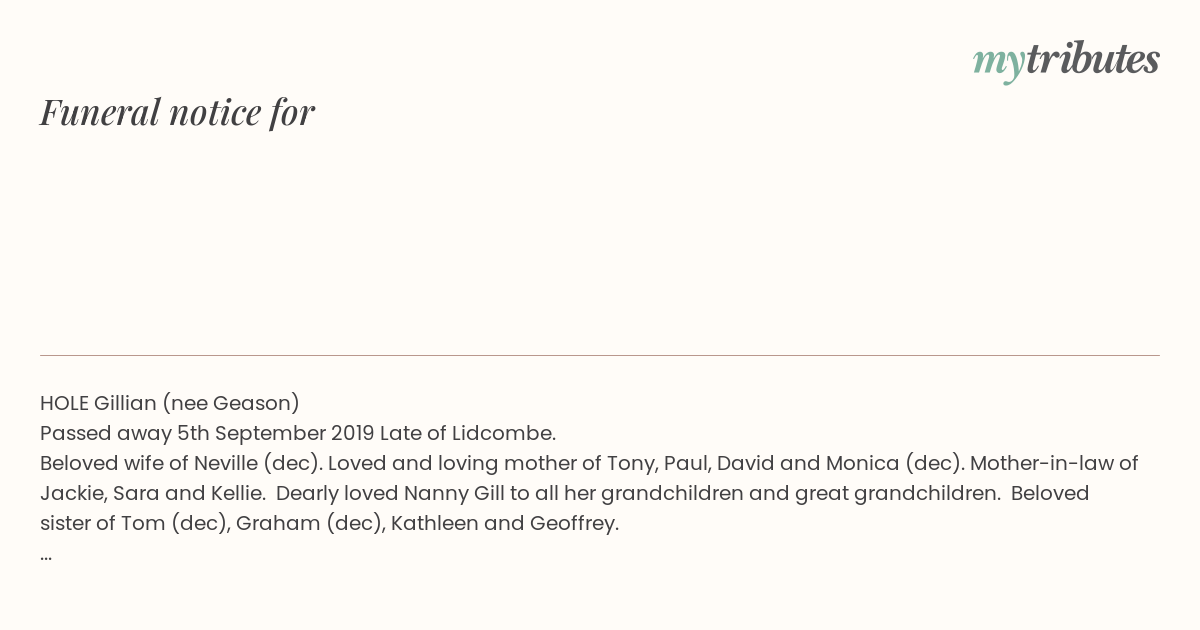Click the names "Kathleen and Geoffrey"
Viewport: 1200px width, 630px height.
503,524
